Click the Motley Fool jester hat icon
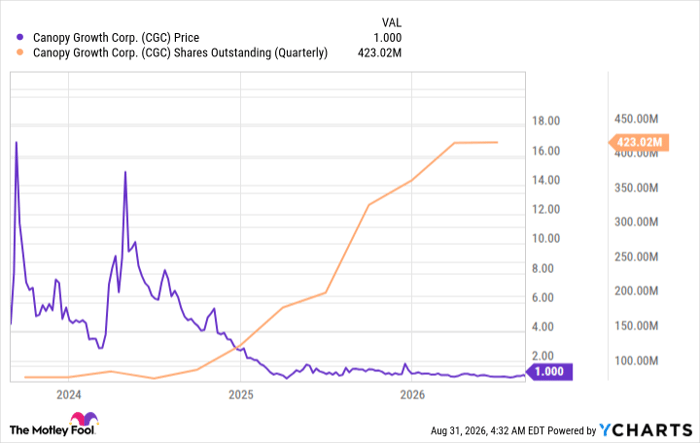The image size is (700, 443). [84, 419]
